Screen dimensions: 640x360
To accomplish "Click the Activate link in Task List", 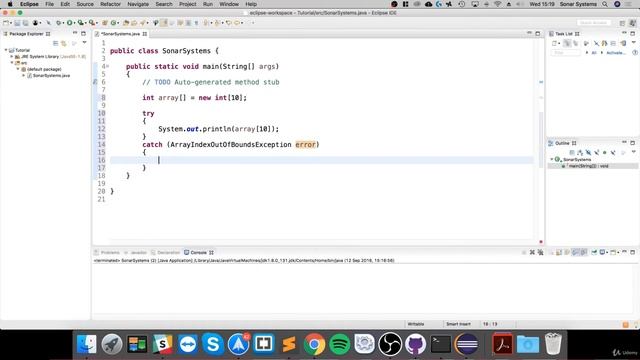I will tap(616, 53).
